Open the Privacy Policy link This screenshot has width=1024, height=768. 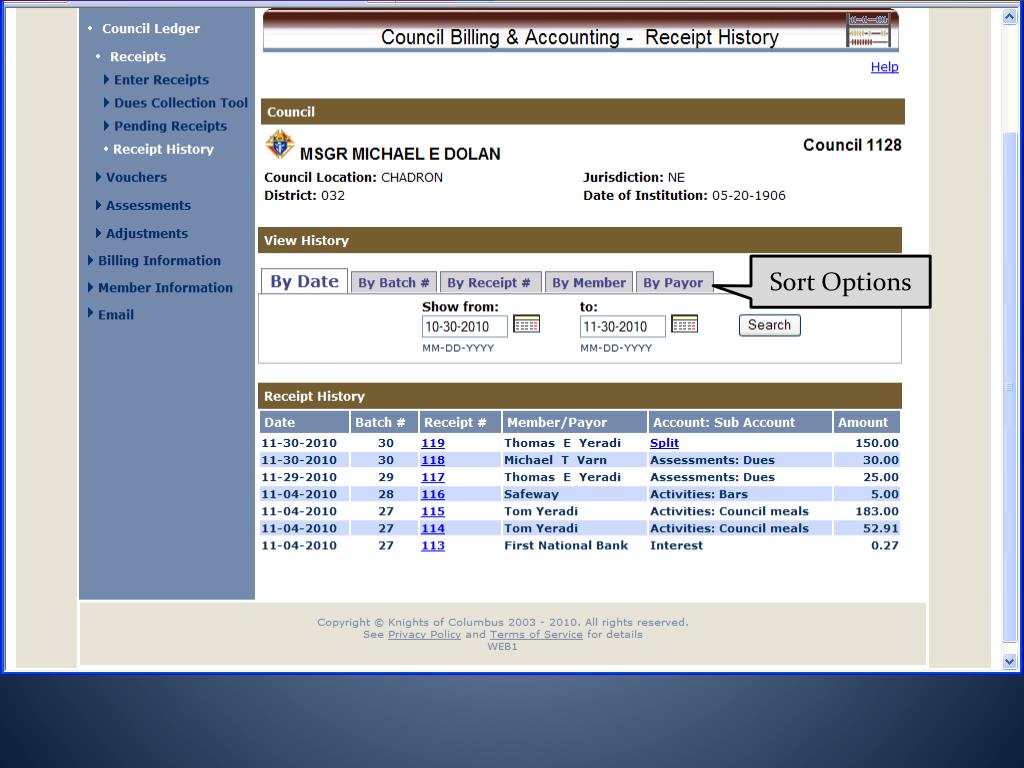[424, 634]
